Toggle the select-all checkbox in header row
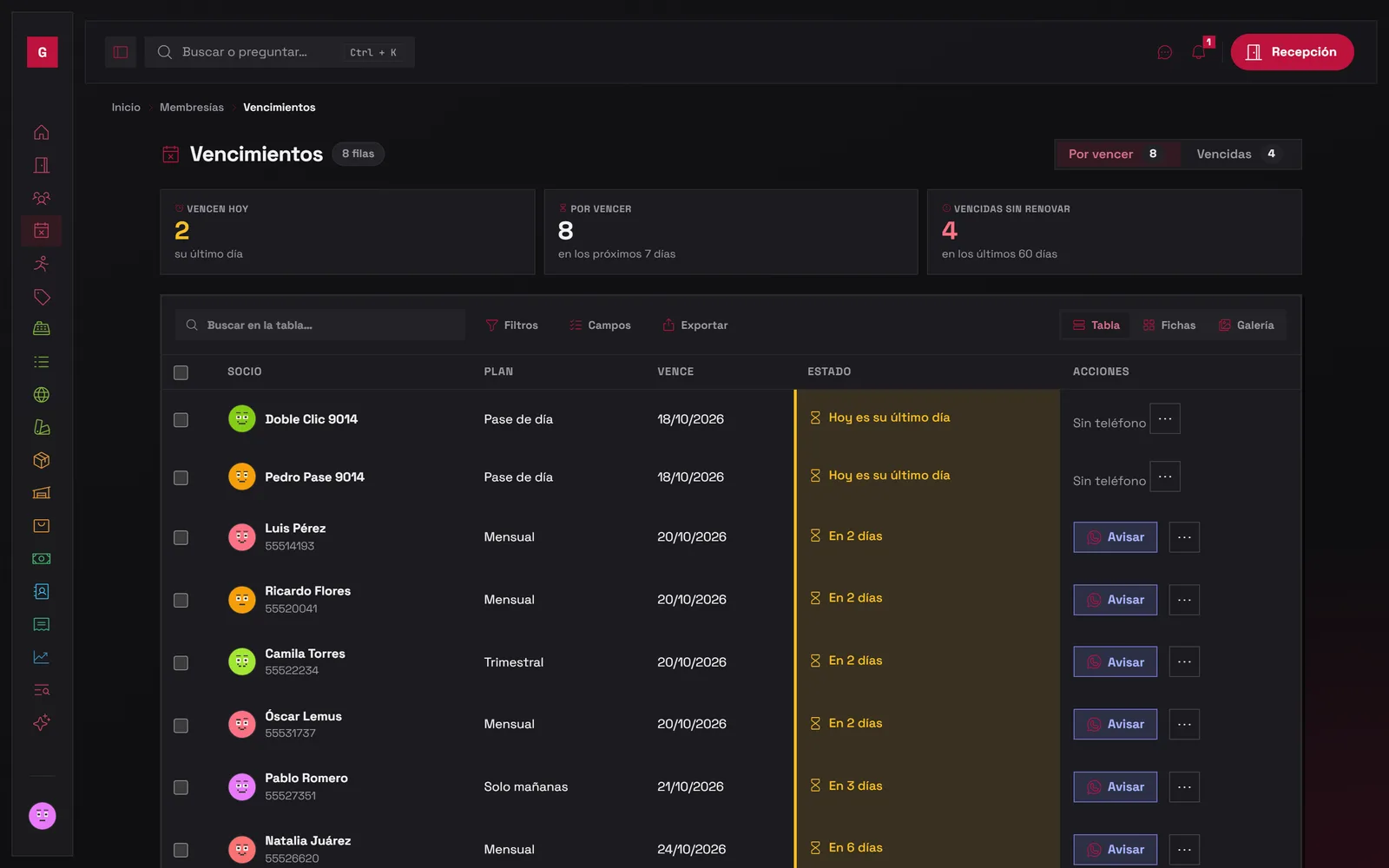 click(x=181, y=372)
